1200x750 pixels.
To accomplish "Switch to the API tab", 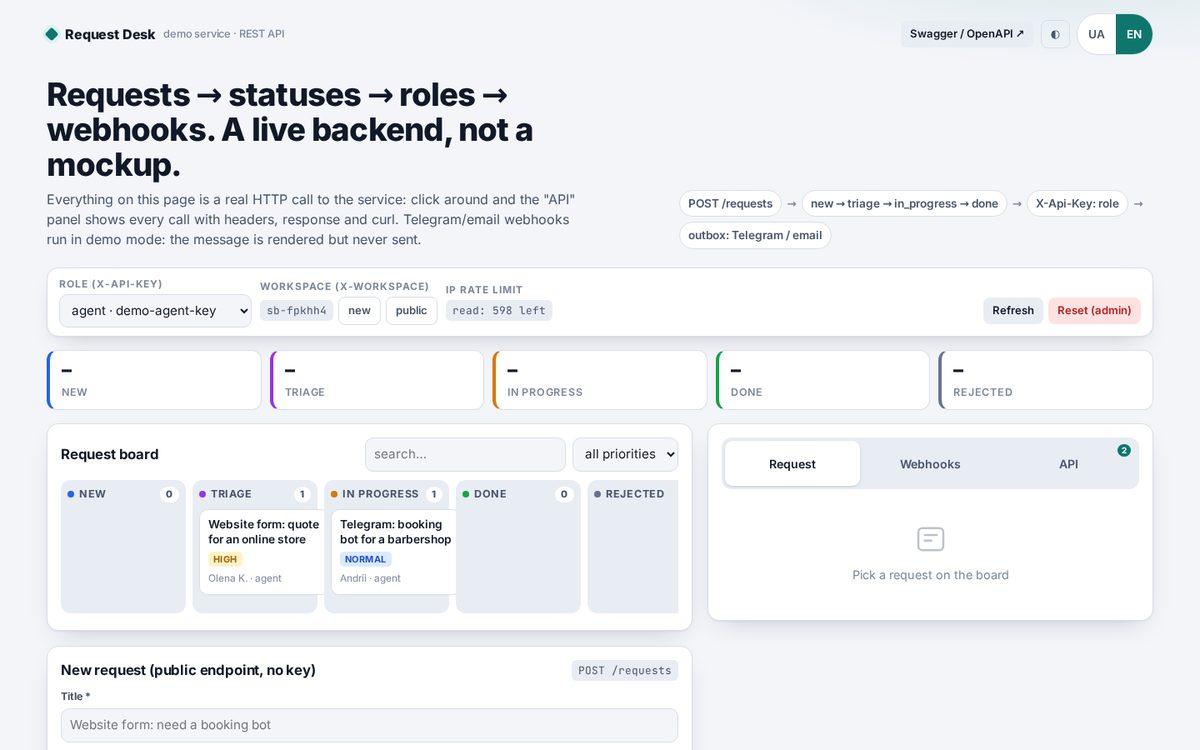I will click(x=1068, y=464).
